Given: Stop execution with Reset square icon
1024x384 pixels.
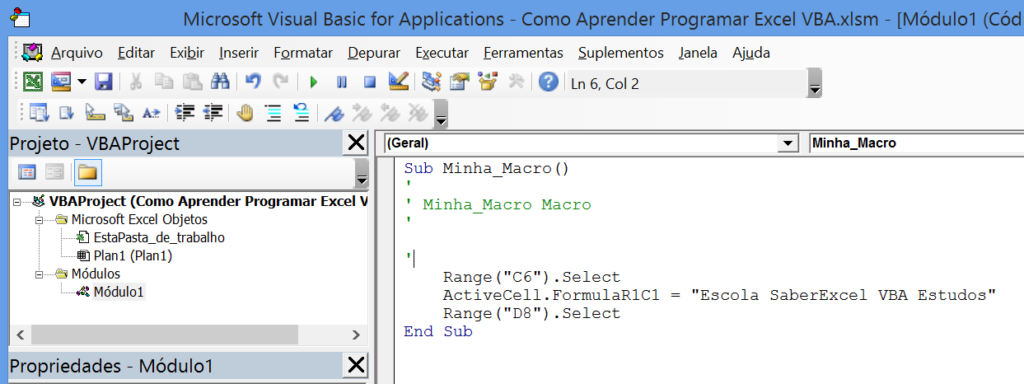Looking at the screenshot, I should coord(370,82).
